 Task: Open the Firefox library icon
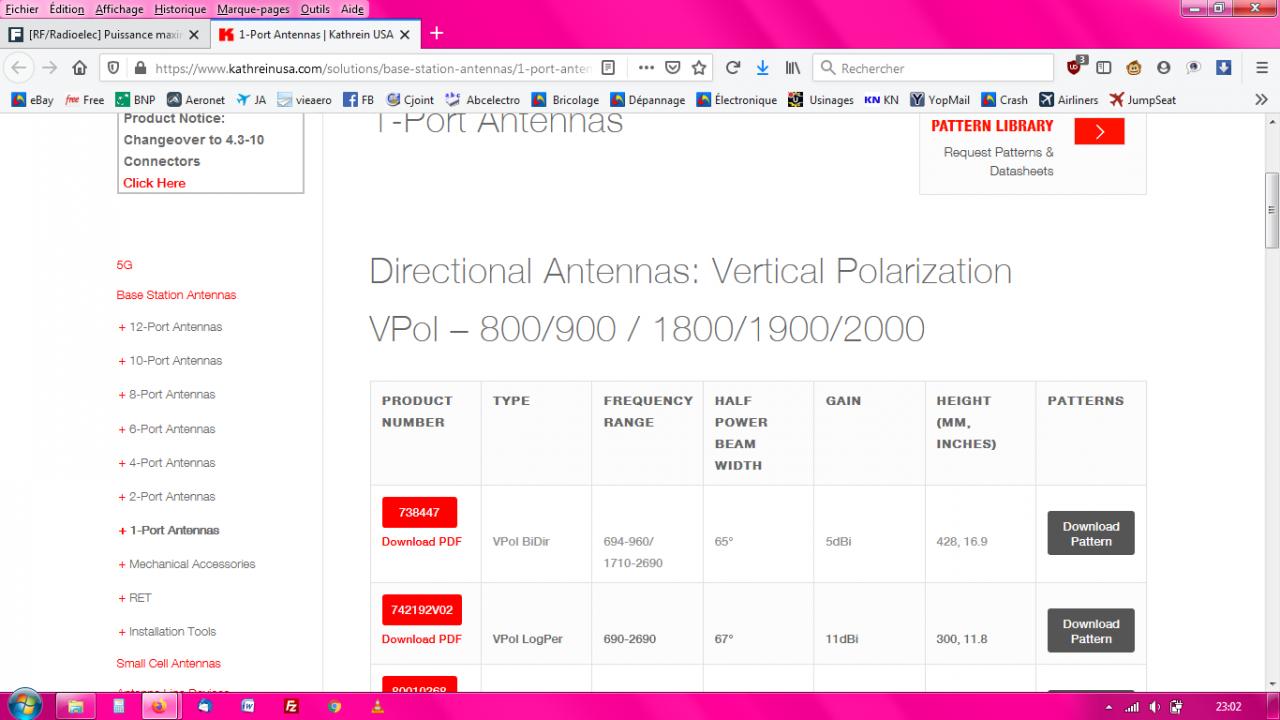tap(793, 68)
